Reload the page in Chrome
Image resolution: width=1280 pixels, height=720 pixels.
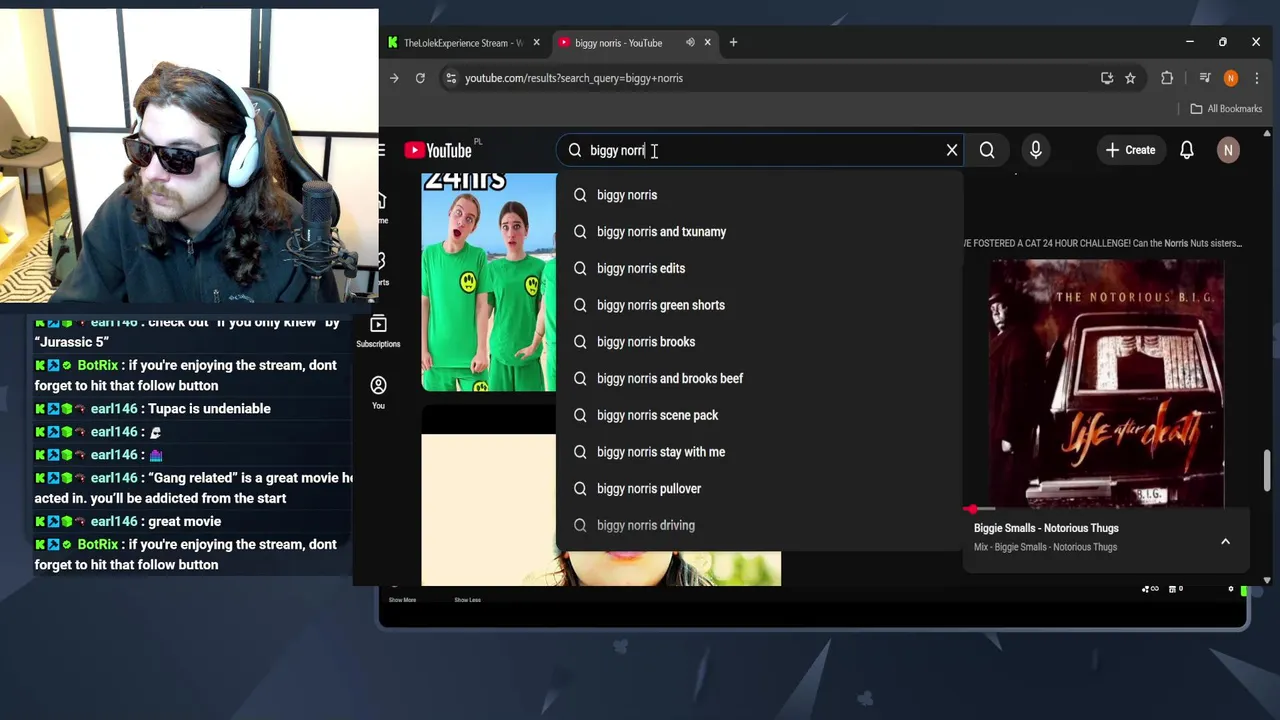tap(420, 78)
